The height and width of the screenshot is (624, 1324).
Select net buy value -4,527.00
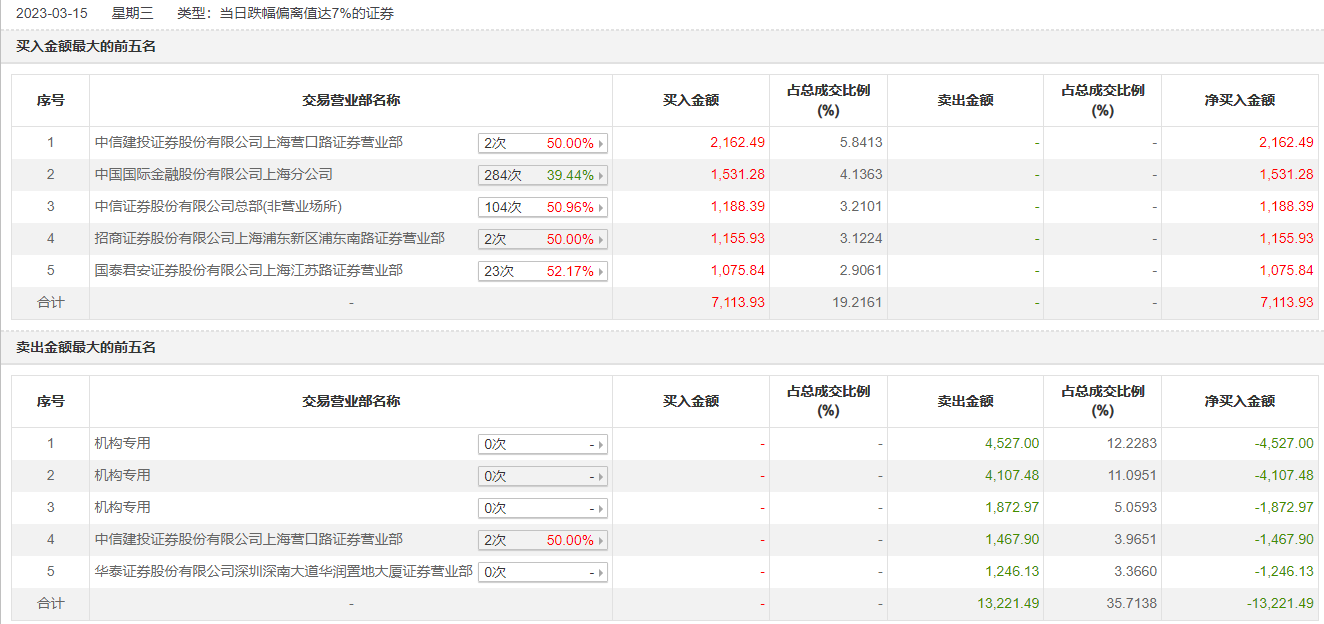pyautogui.click(x=1283, y=444)
